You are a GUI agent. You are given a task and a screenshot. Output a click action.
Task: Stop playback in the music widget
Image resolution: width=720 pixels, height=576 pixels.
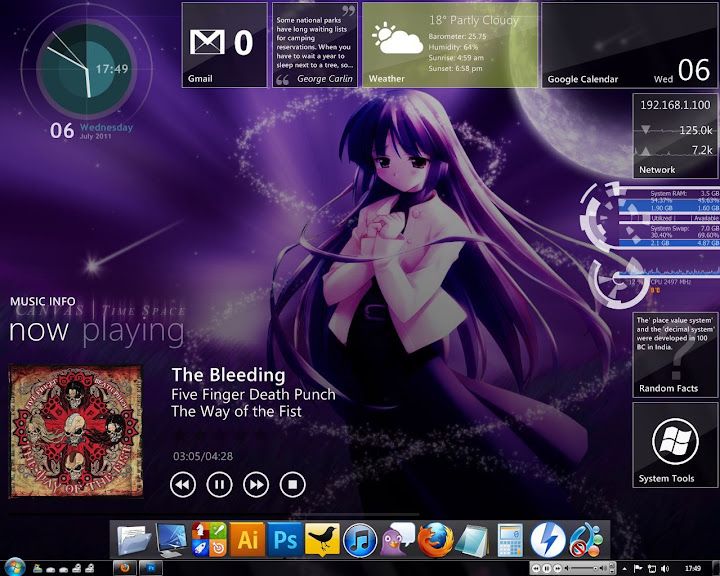coord(292,485)
